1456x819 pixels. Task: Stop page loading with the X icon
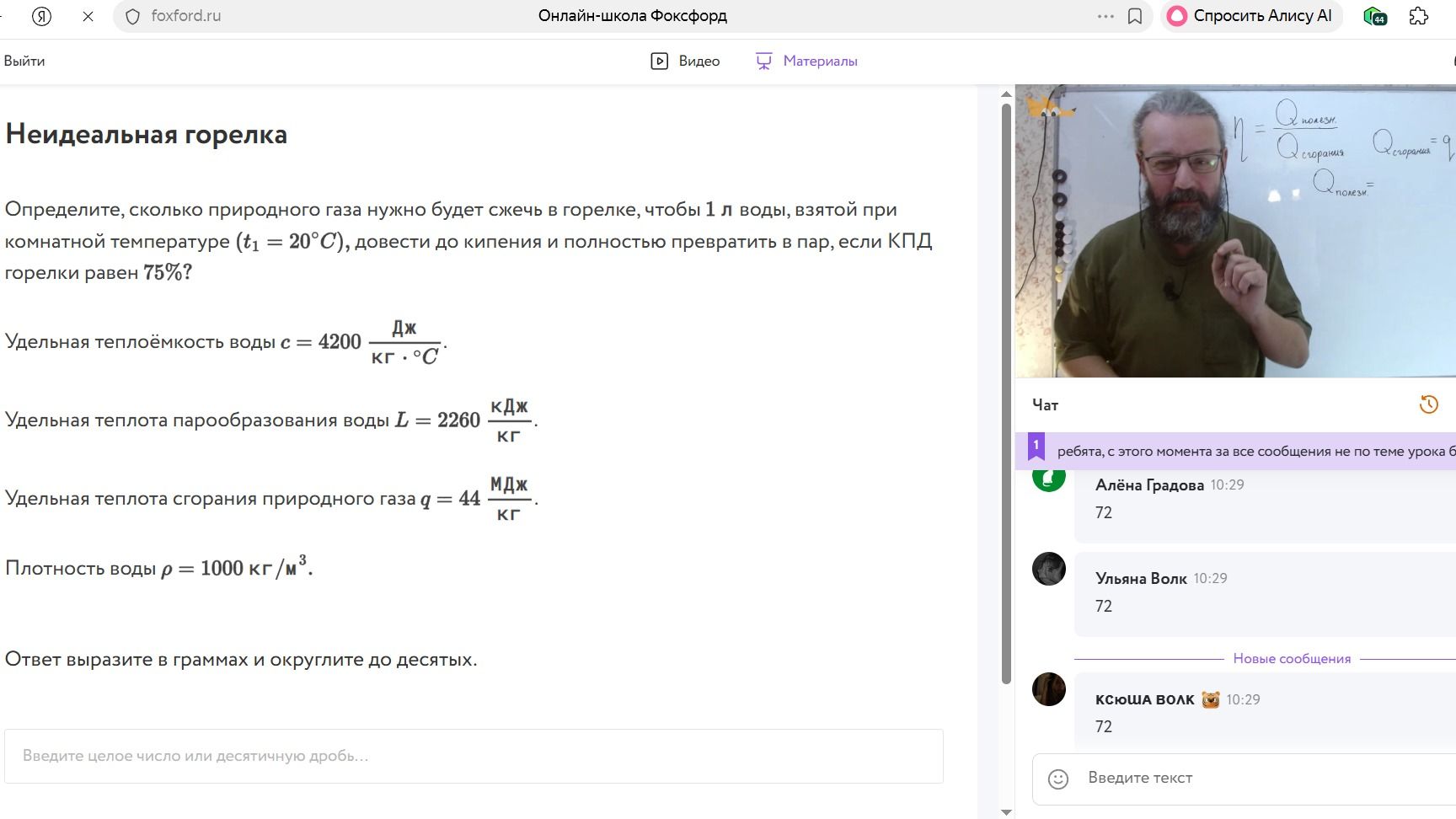(x=88, y=16)
